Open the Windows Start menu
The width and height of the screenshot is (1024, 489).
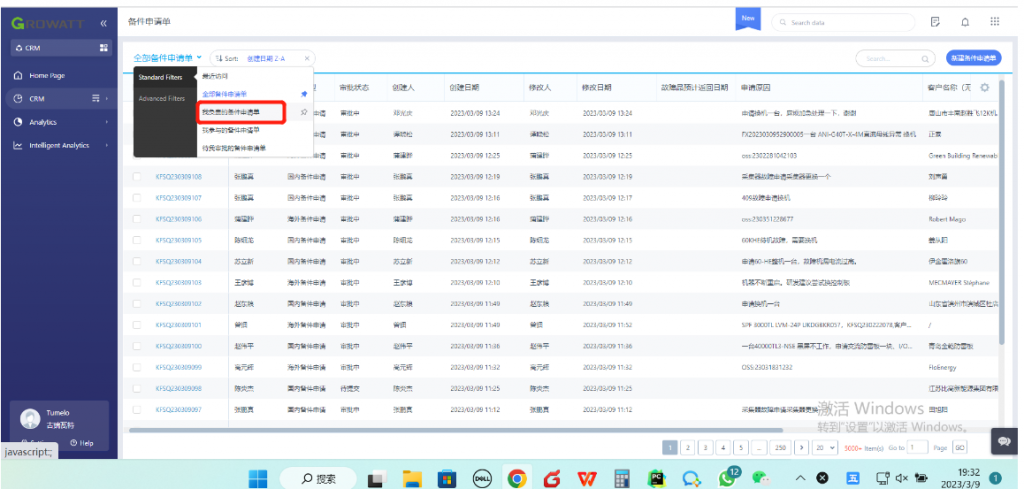pos(258,479)
